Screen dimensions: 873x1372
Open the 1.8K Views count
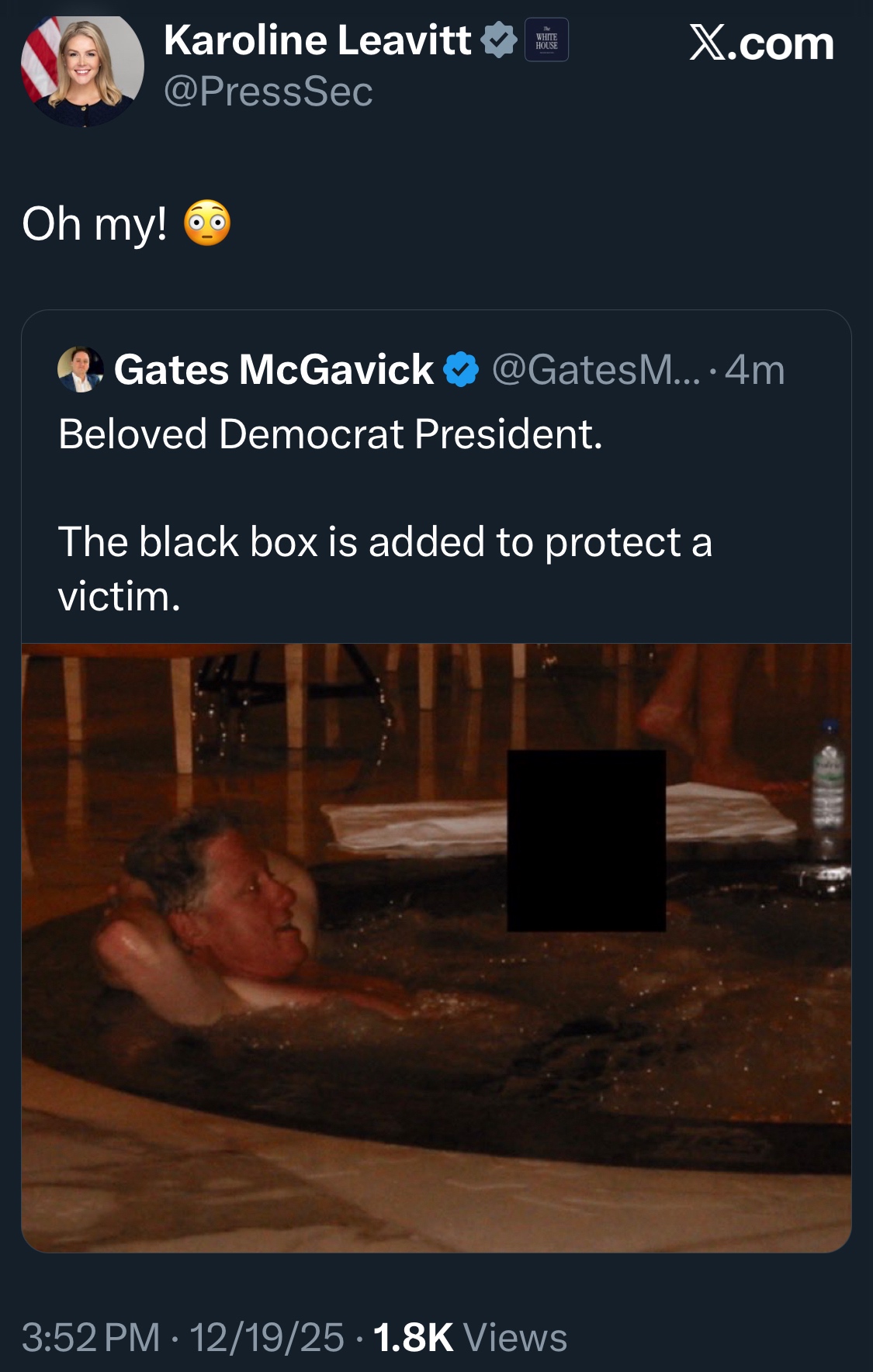click(x=470, y=1337)
